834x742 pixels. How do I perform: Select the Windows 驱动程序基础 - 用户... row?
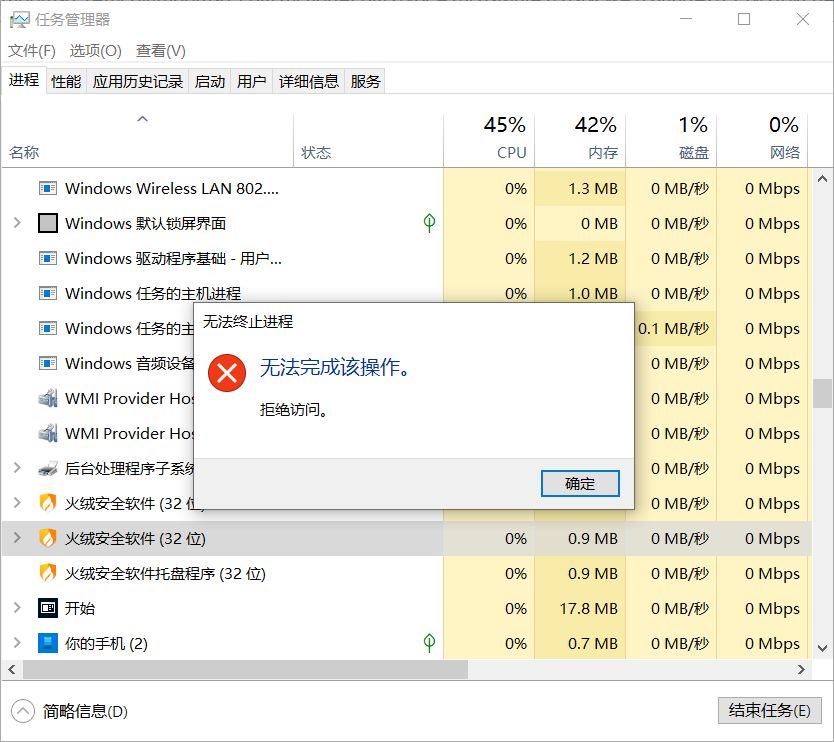pyautogui.click(x=407, y=259)
